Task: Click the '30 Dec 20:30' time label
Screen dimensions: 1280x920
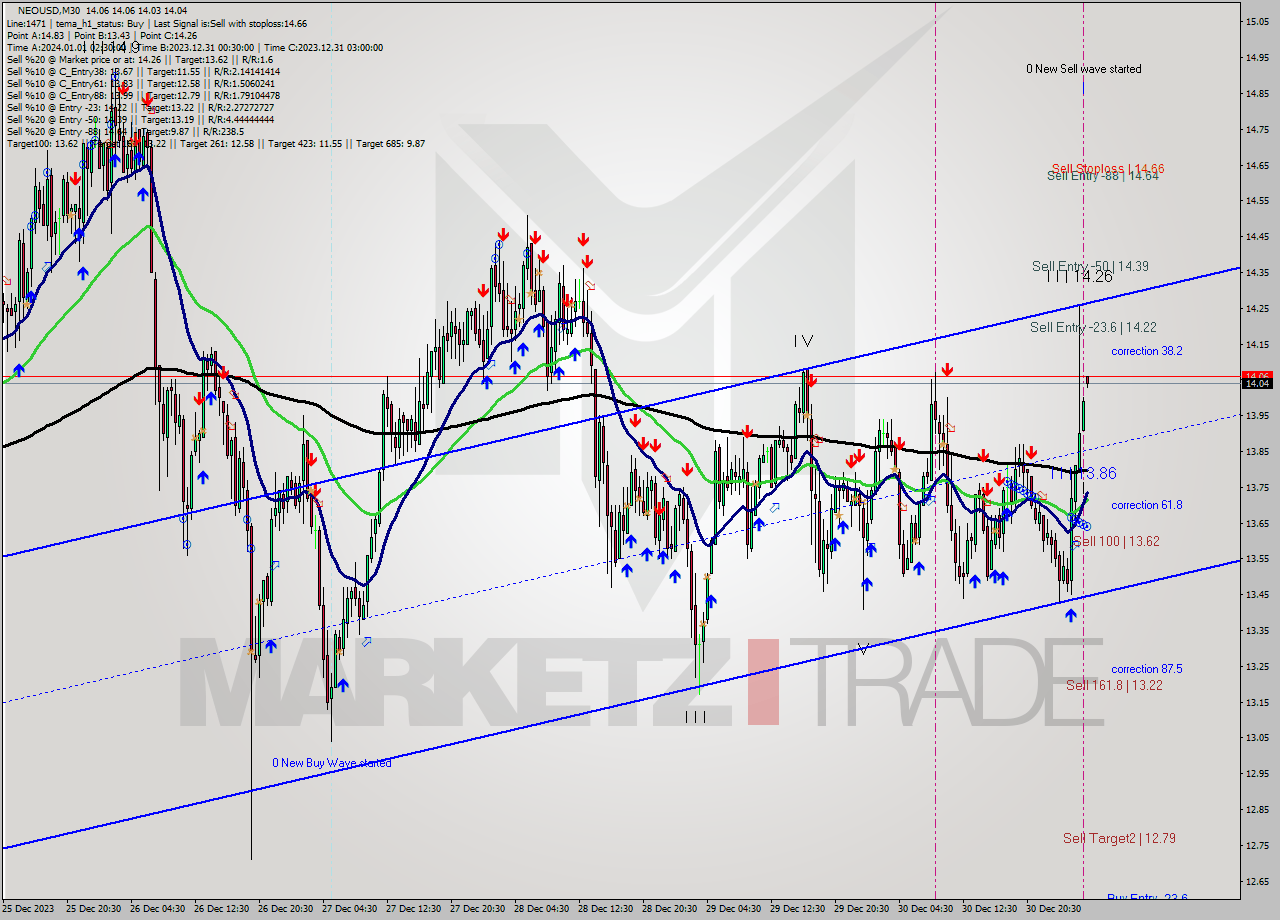Action: click(x=1053, y=909)
